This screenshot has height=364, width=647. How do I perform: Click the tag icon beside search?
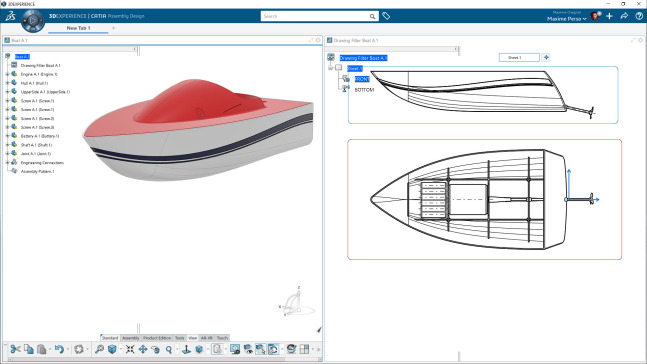[x=386, y=16]
